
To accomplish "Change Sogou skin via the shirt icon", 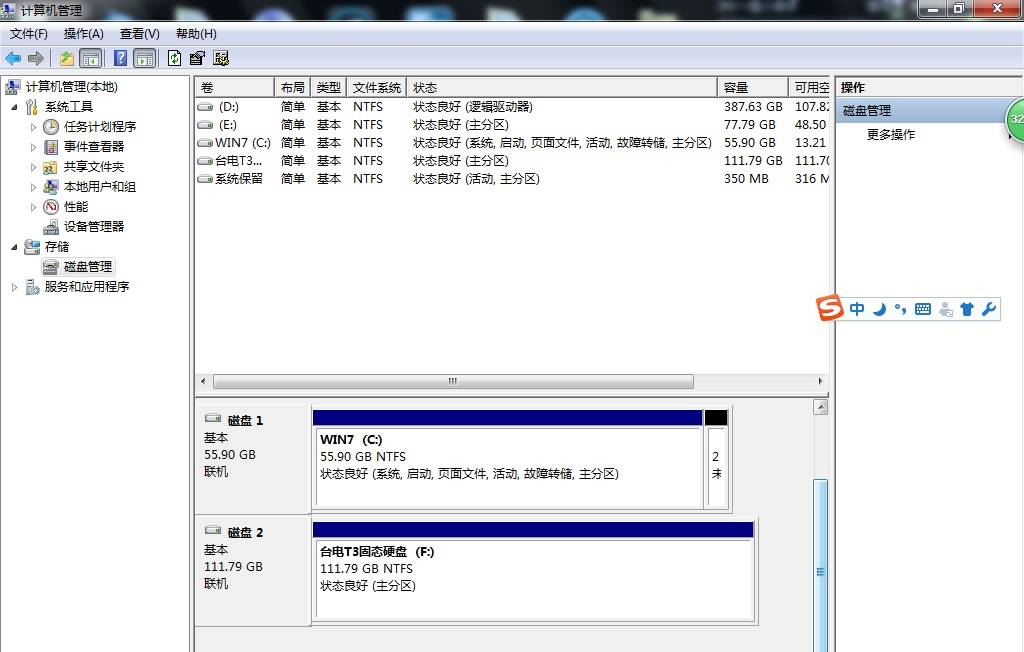I will pos(966,309).
